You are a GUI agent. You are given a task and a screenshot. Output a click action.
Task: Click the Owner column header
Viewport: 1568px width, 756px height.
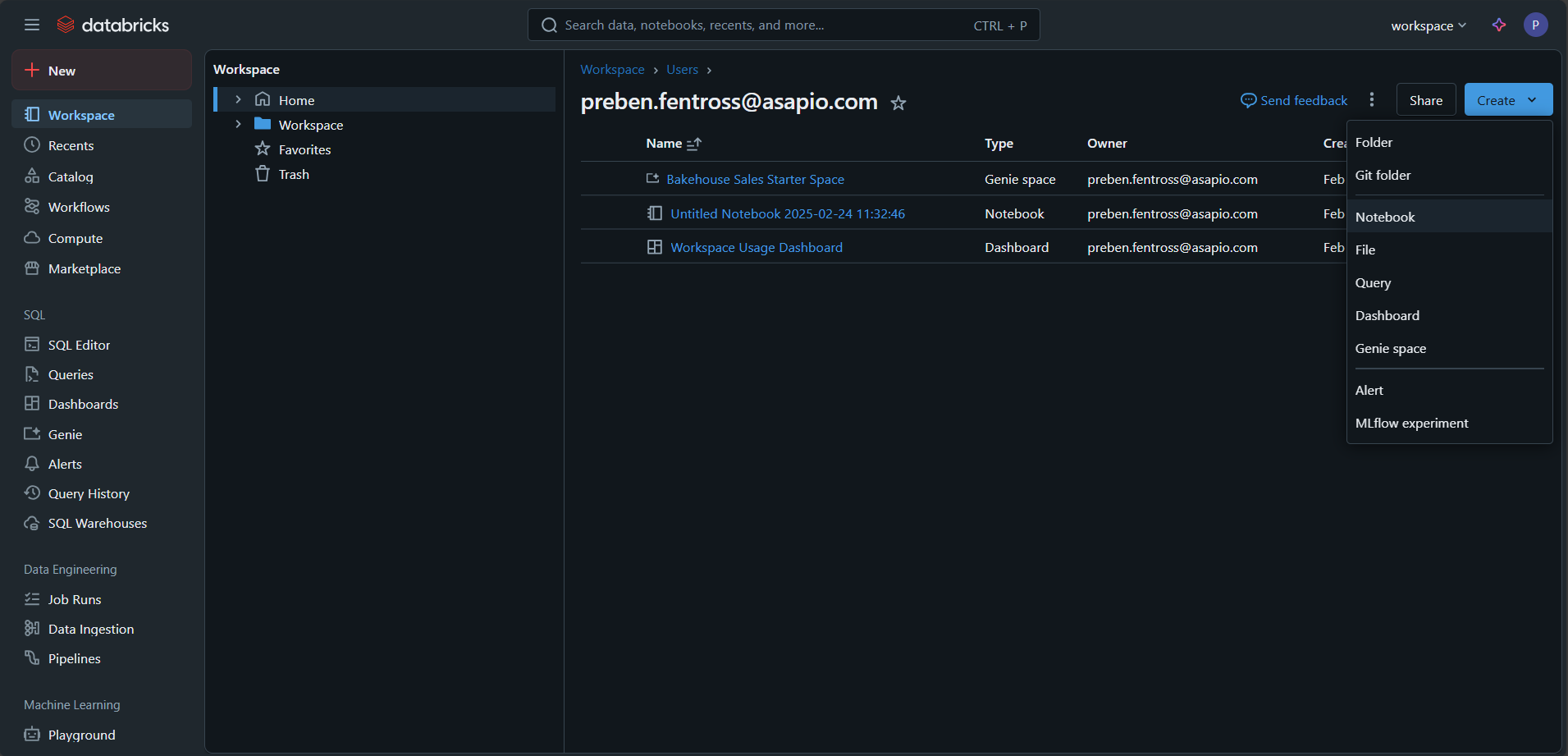pyautogui.click(x=1107, y=143)
